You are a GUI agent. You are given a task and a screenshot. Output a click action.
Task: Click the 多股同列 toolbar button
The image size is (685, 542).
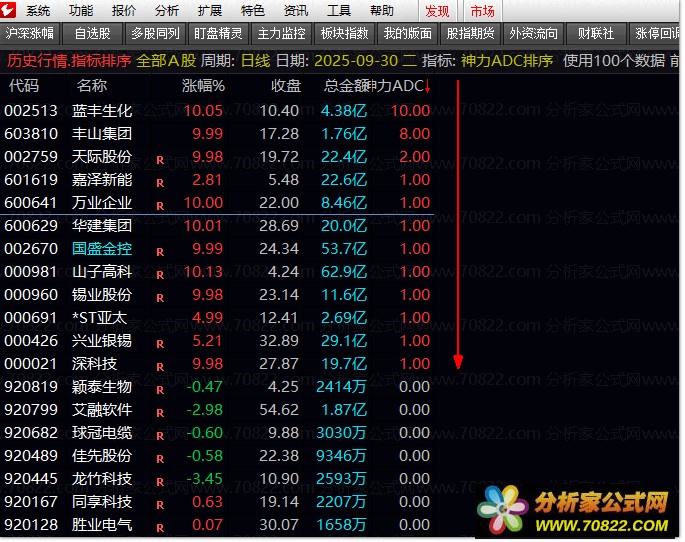(x=156, y=34)
